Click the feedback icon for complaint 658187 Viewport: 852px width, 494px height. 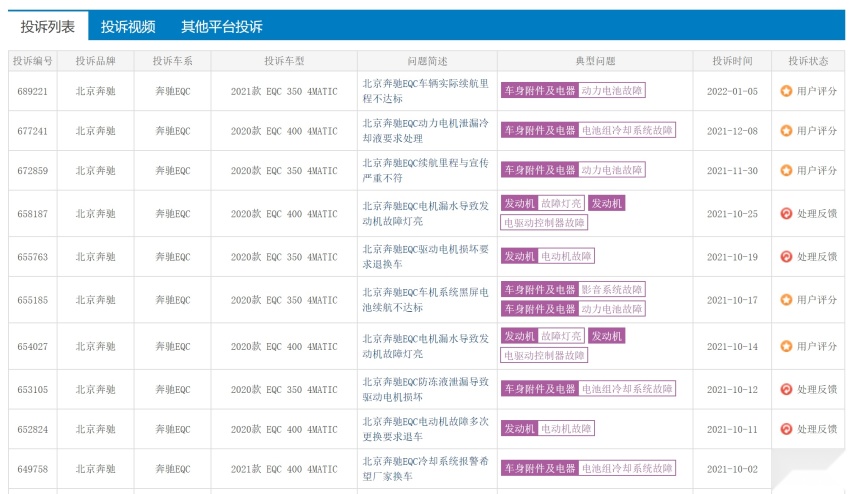click(x=786, y=214)
